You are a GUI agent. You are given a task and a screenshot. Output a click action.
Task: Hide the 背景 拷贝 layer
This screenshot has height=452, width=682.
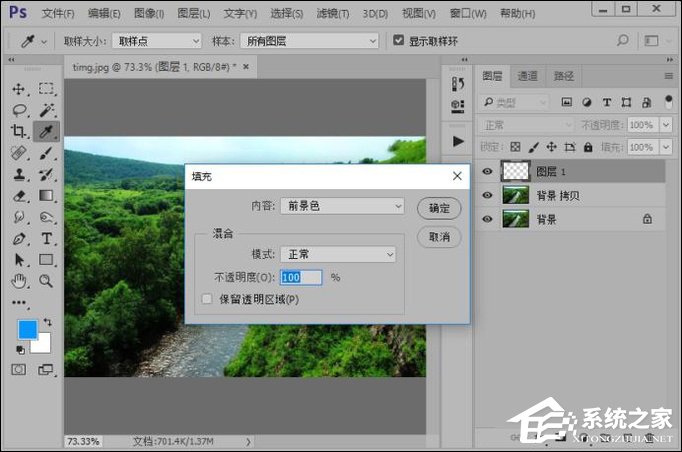[487, 195]
